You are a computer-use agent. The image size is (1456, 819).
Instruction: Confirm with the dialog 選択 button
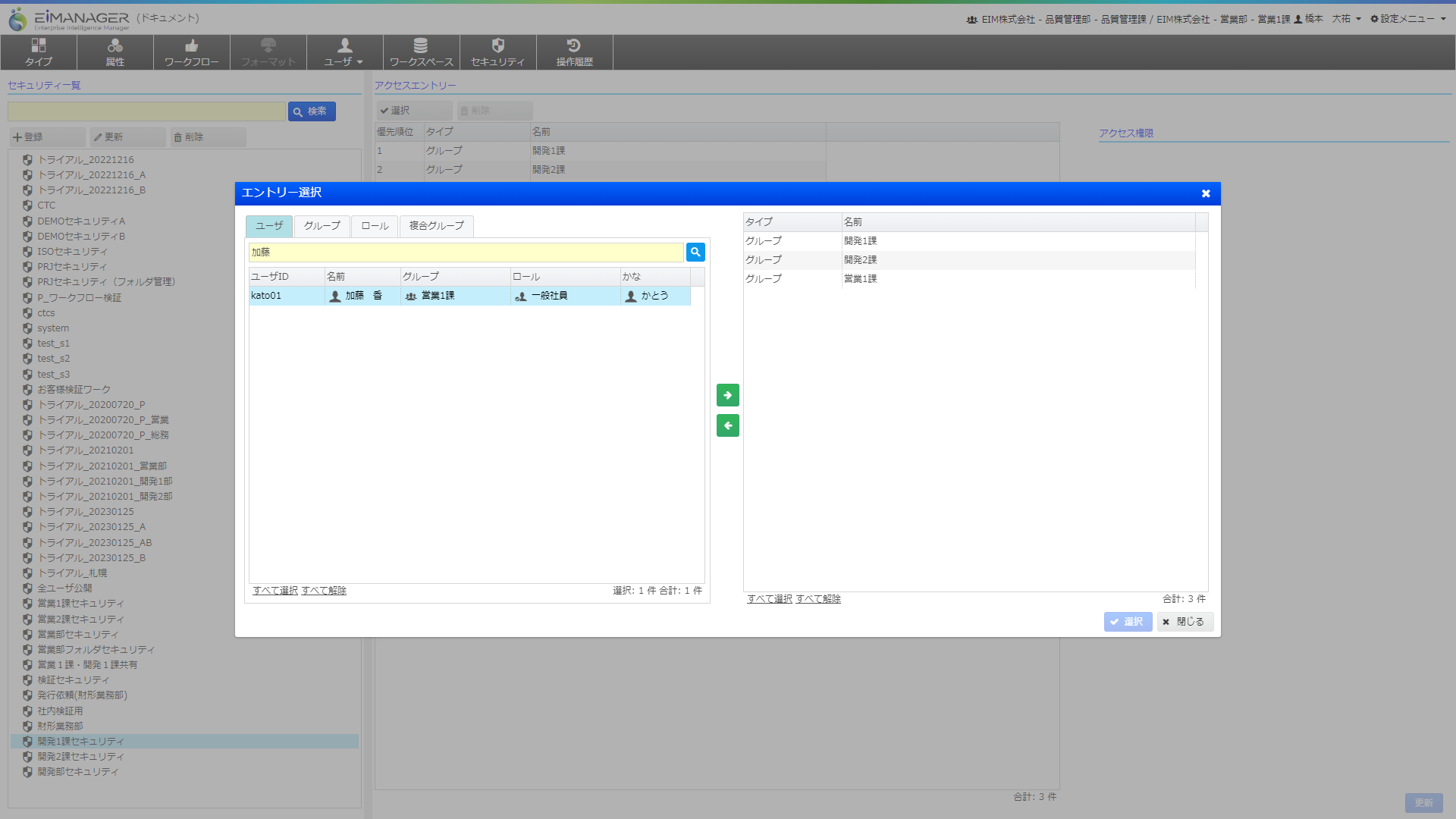[x=1128, y=622]
